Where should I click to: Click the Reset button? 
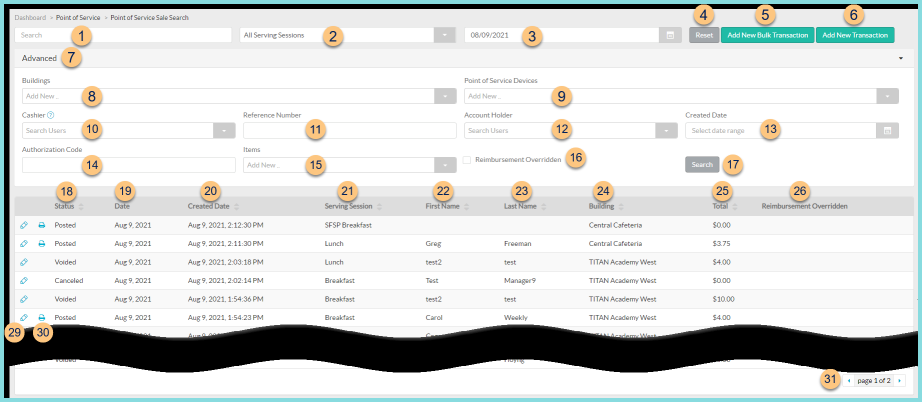[704, 35]
